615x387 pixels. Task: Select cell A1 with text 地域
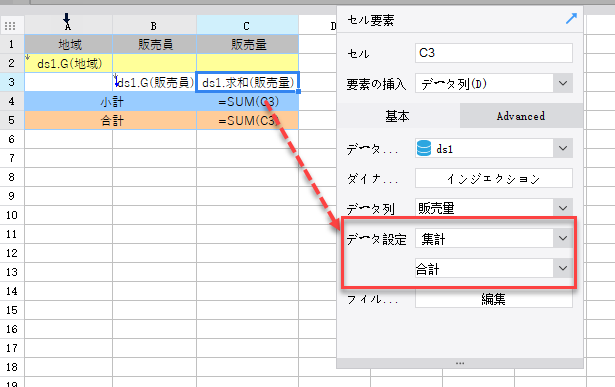coord(69,44)
